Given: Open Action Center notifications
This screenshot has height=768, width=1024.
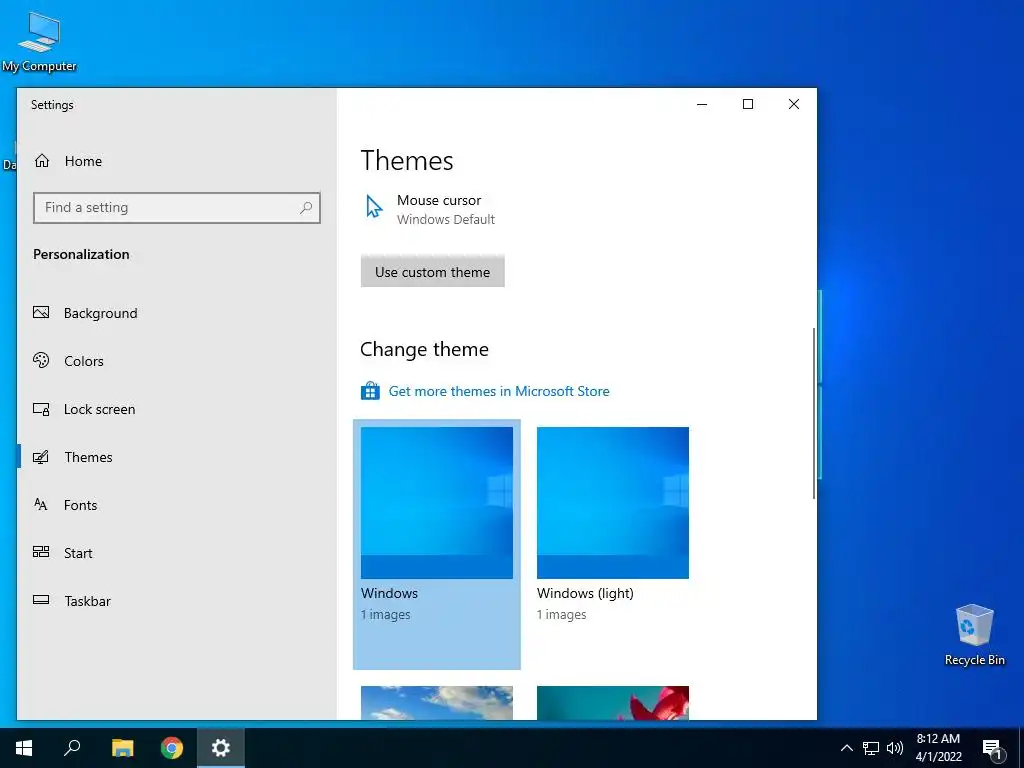Looking at the screenshot, I should point(992,748).
